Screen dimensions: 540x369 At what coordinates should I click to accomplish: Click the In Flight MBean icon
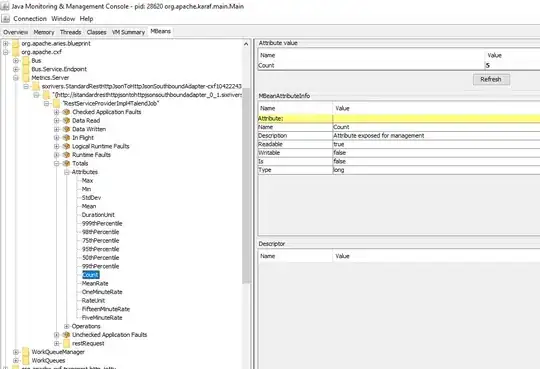(x=66, y=138)
